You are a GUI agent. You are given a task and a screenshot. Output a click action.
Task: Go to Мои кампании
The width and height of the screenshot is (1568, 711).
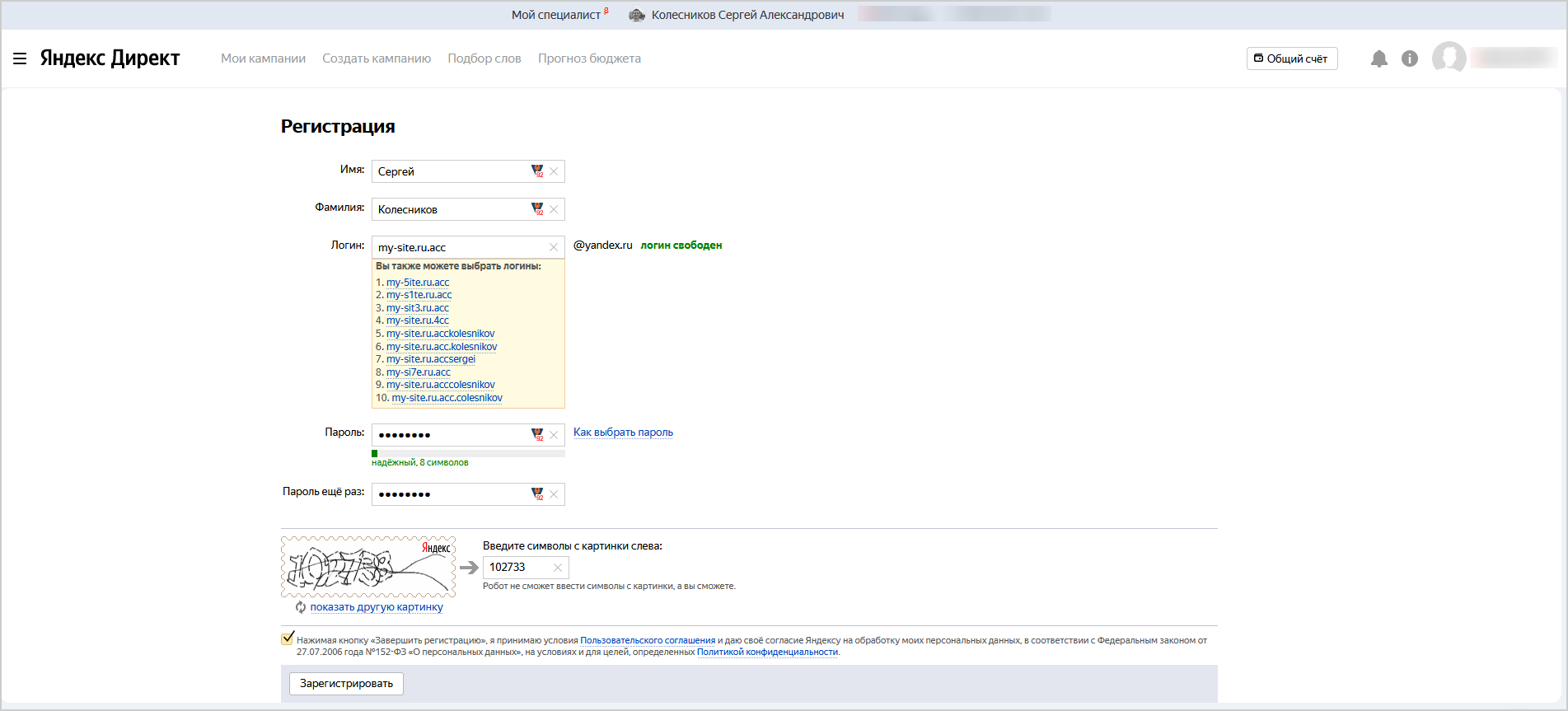pos(263,58)
